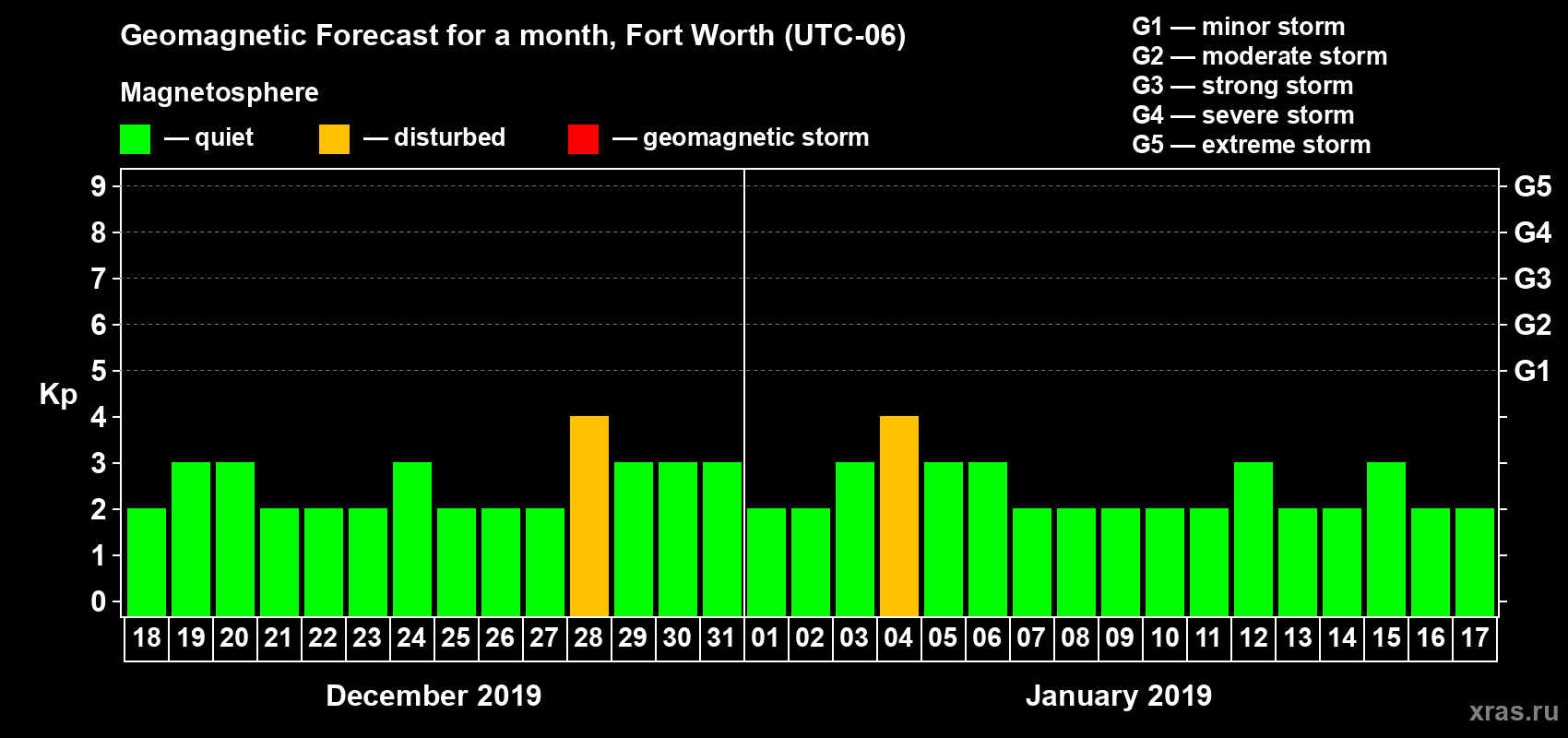The image size is (1568, 738).
Task: Click the green quiet legend swatch
Action: (135, 139)
